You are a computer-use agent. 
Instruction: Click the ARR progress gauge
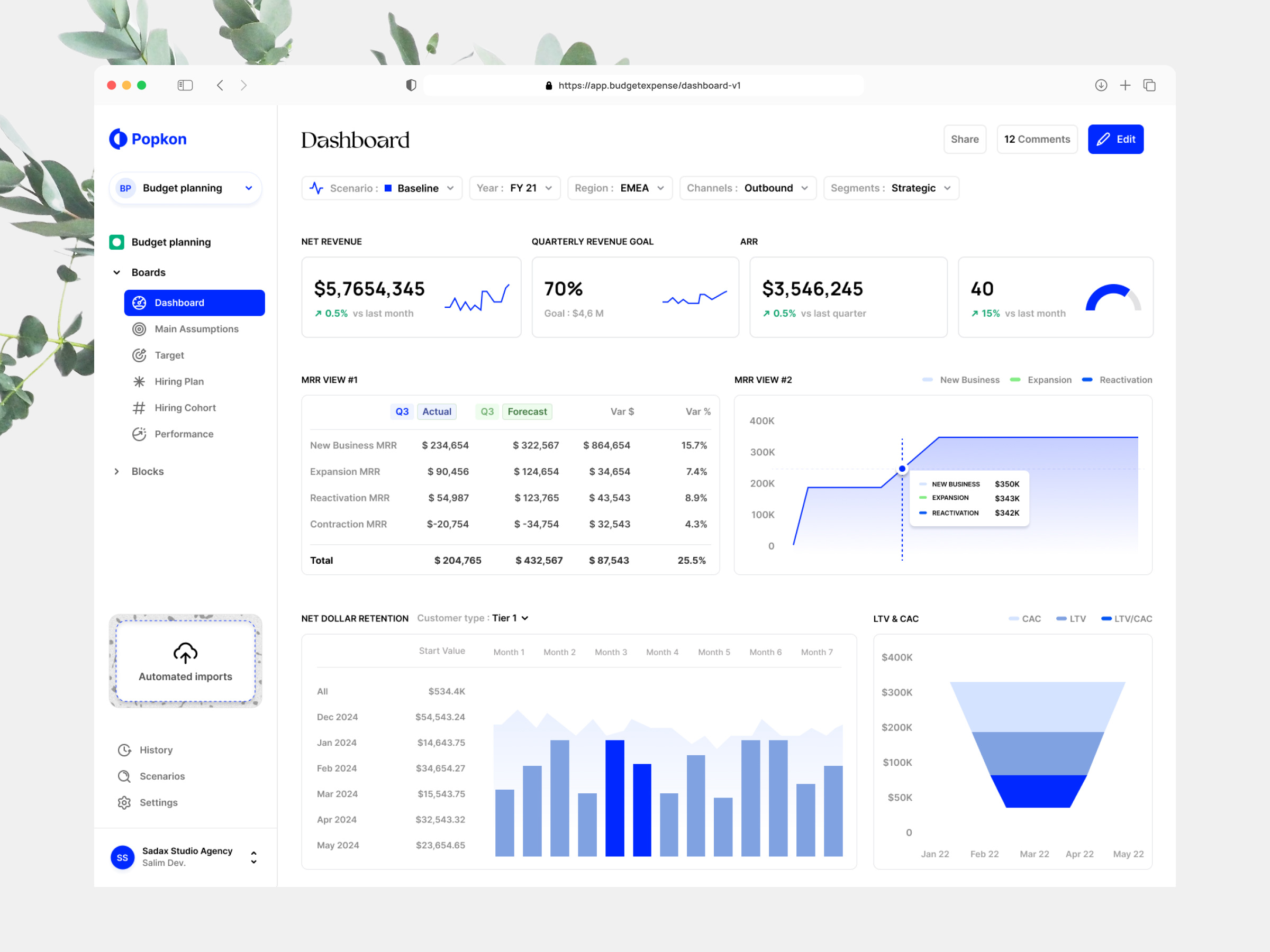pyautogui.click(x=1113, y=298)
